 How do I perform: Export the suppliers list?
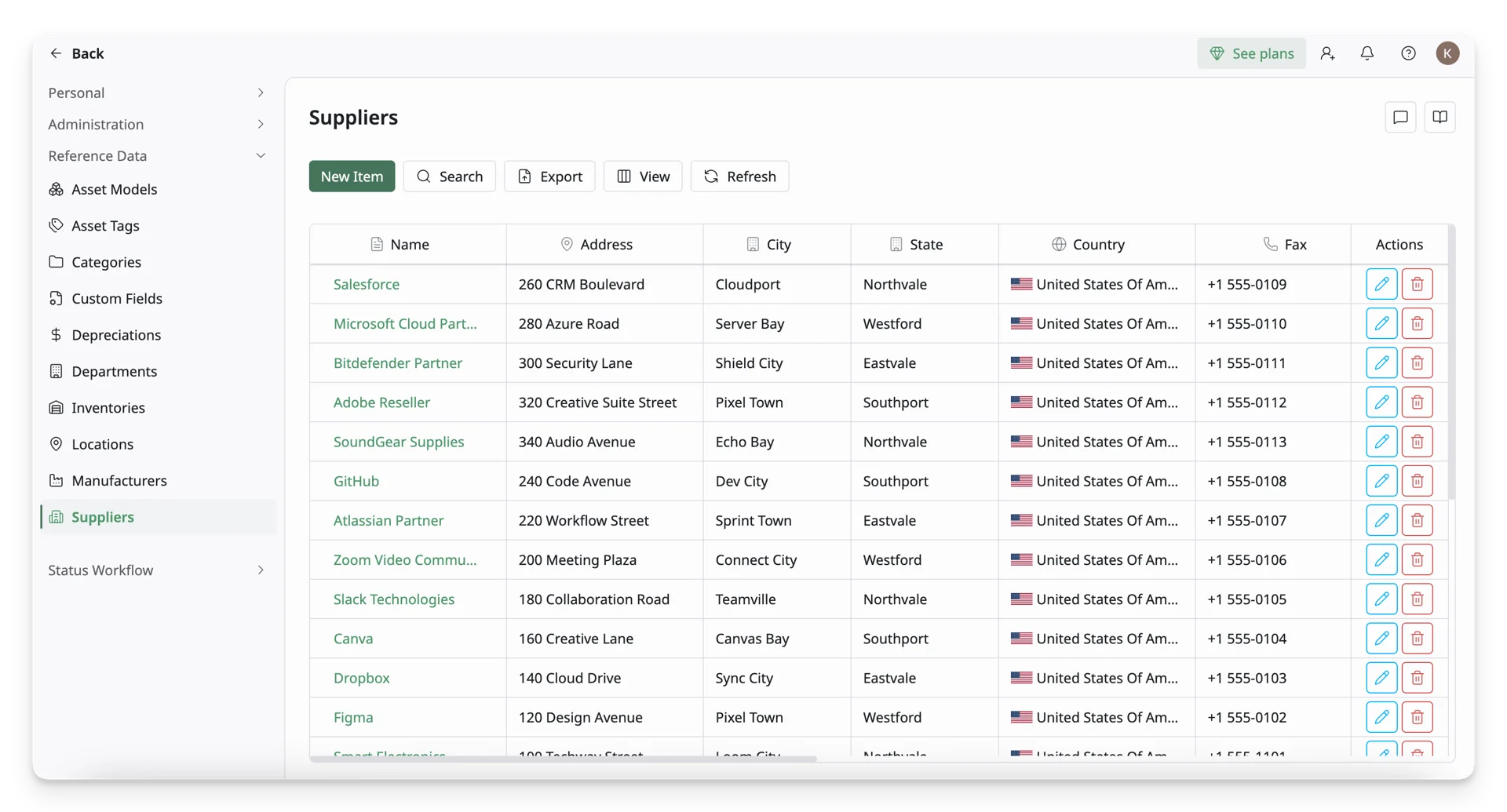pyautogui.click(x=549, y=177)
